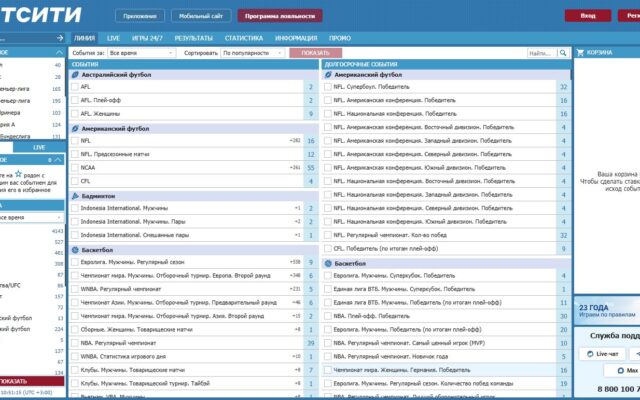Tick Indonesia International. Мужчины checkbox
640x400 pixels.
click(x=75, y=208)
